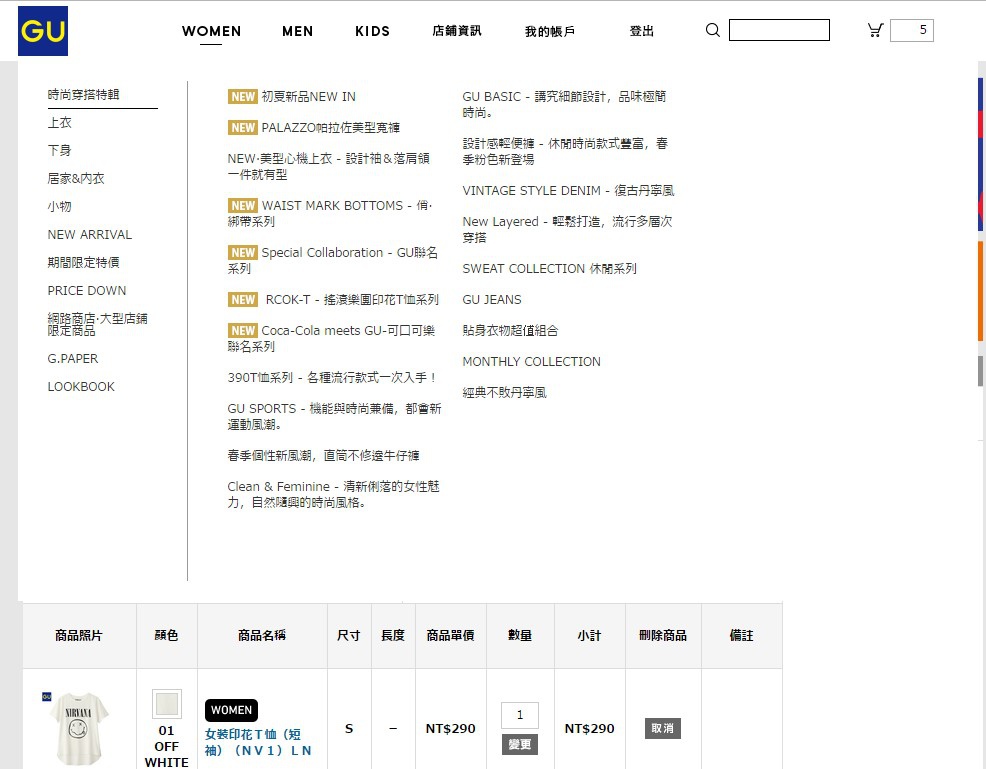Viewport: 986px width, 769px height.
Task: Click the Nirvana T-shirt product thumbnail
Action: click(x=78, y=728)
